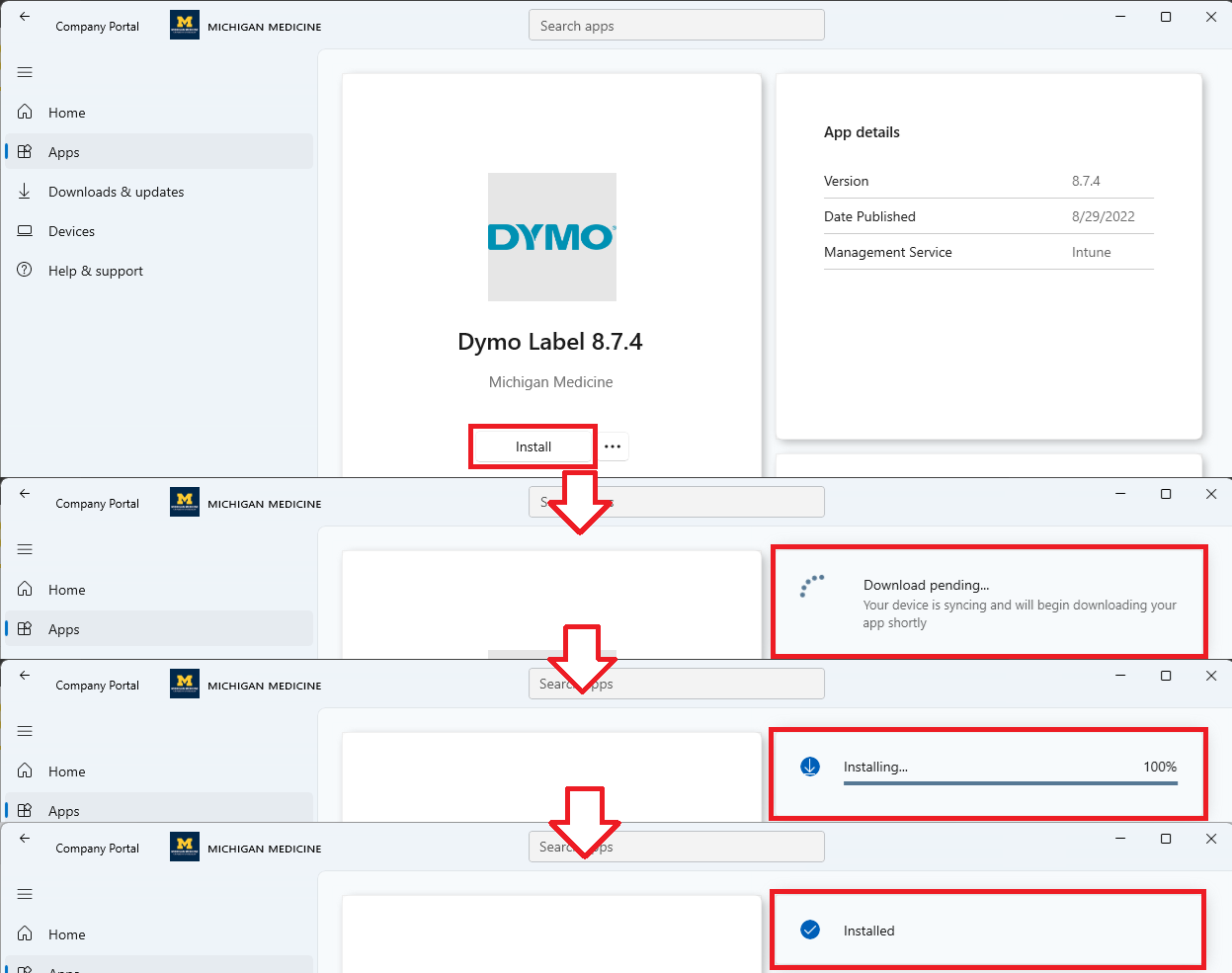The height and width of the screenshot is (973, 1232).
Task: Click the Home icon in topmost window sidebar
Action: pyautogui.click(x=26, y=113)
